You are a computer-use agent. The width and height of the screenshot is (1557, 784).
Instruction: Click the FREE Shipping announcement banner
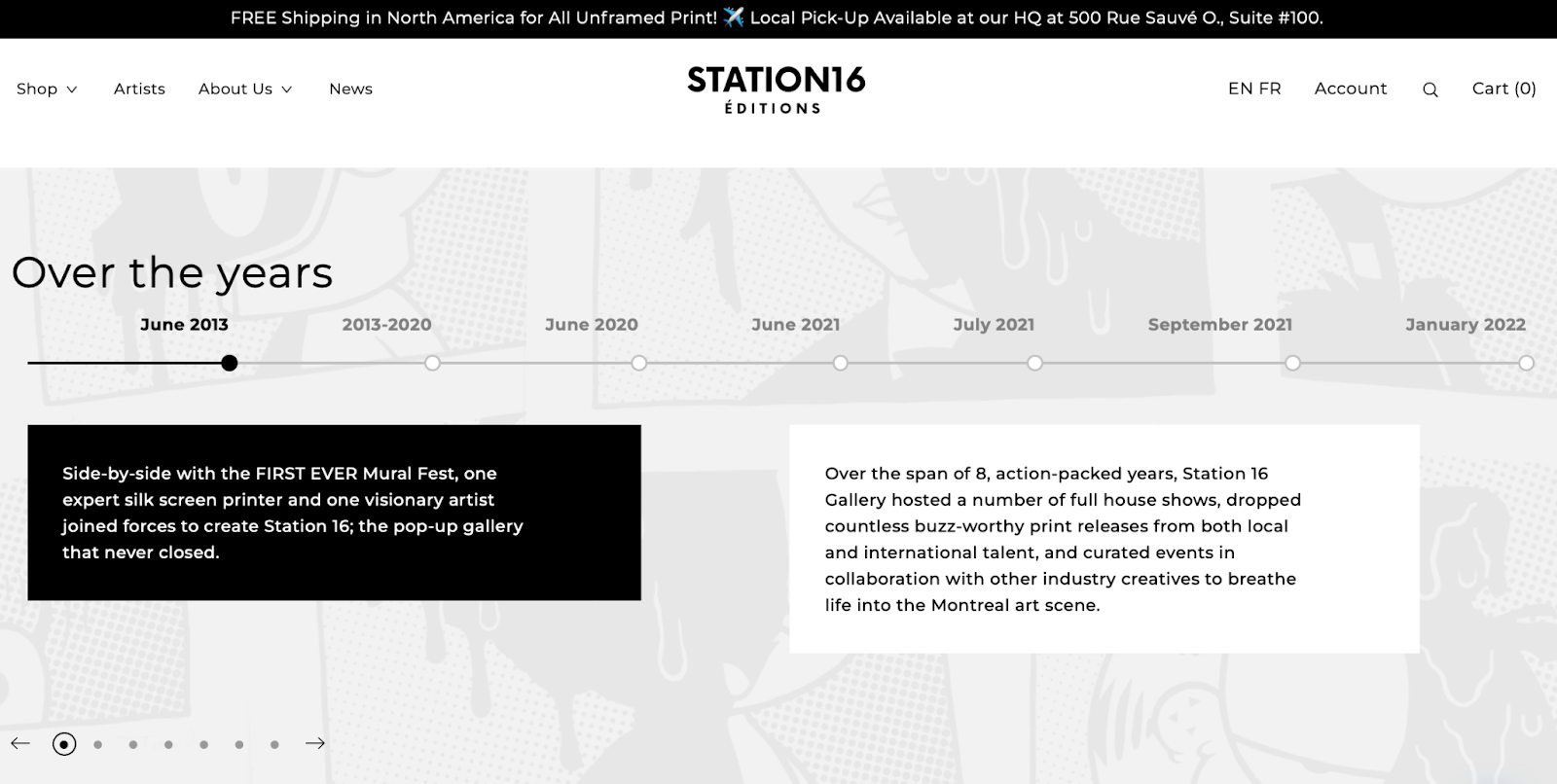pyautogui.click(x=778, y=18)
